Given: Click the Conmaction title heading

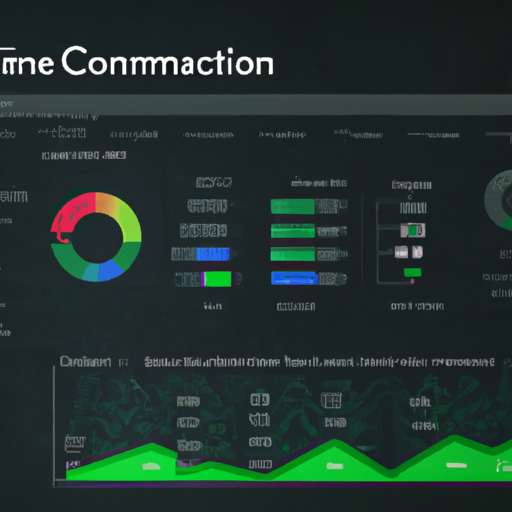Looking at the screenshot, I should click(x=168, y=62).
